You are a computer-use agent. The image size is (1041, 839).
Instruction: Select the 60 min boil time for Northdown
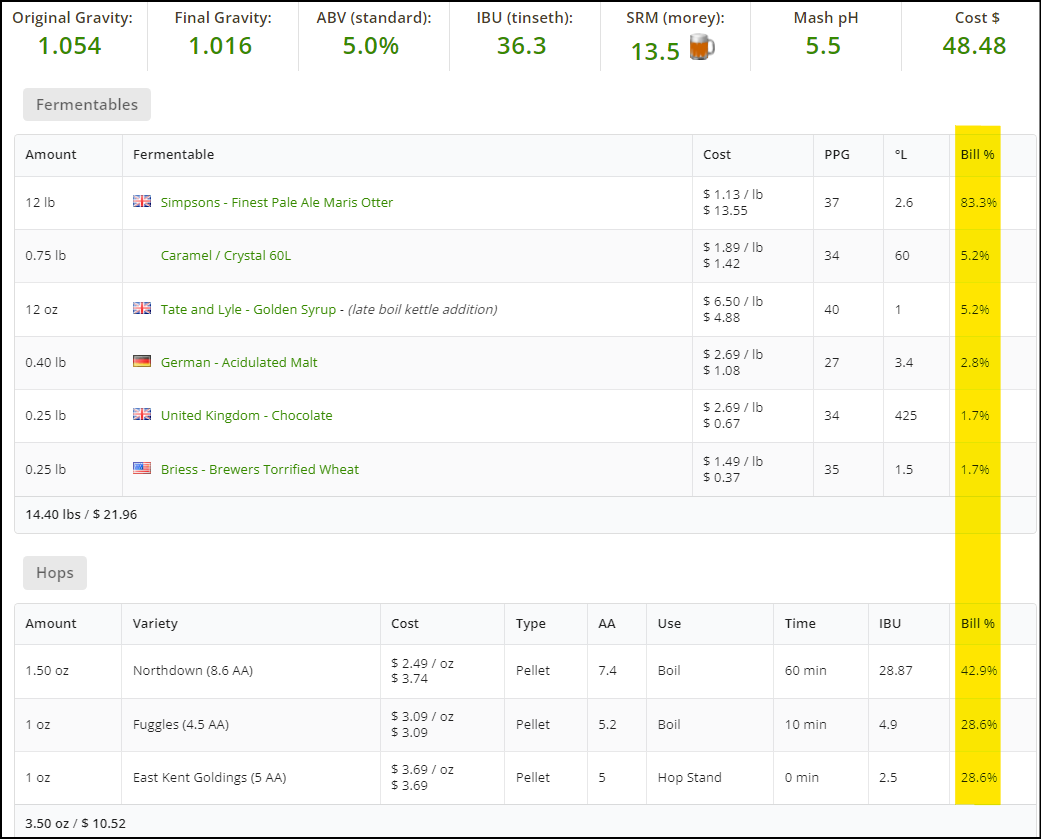coord(805,670)
